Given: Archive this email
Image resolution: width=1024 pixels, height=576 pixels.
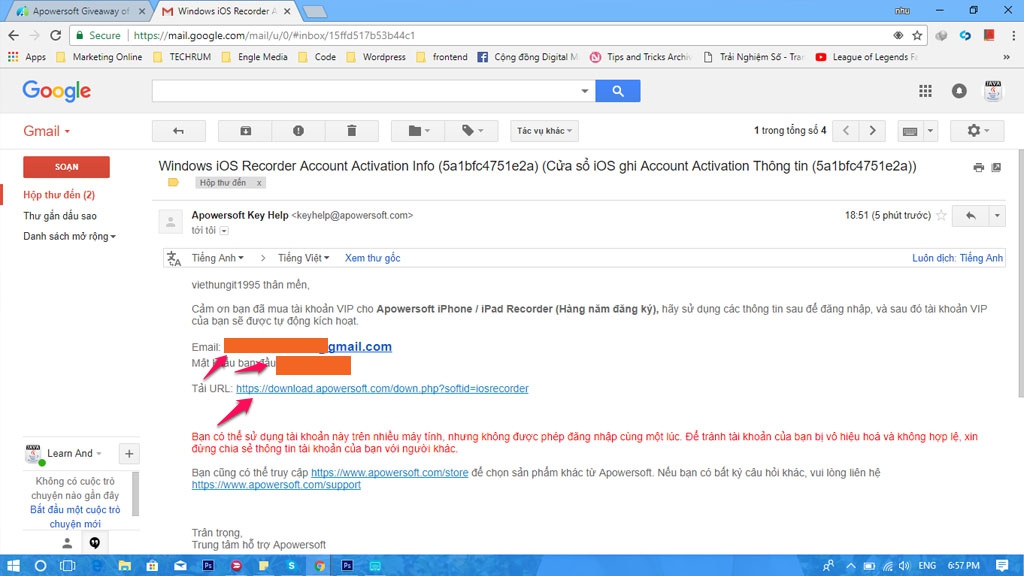Looking at the screenshot, I should (246, 131).
